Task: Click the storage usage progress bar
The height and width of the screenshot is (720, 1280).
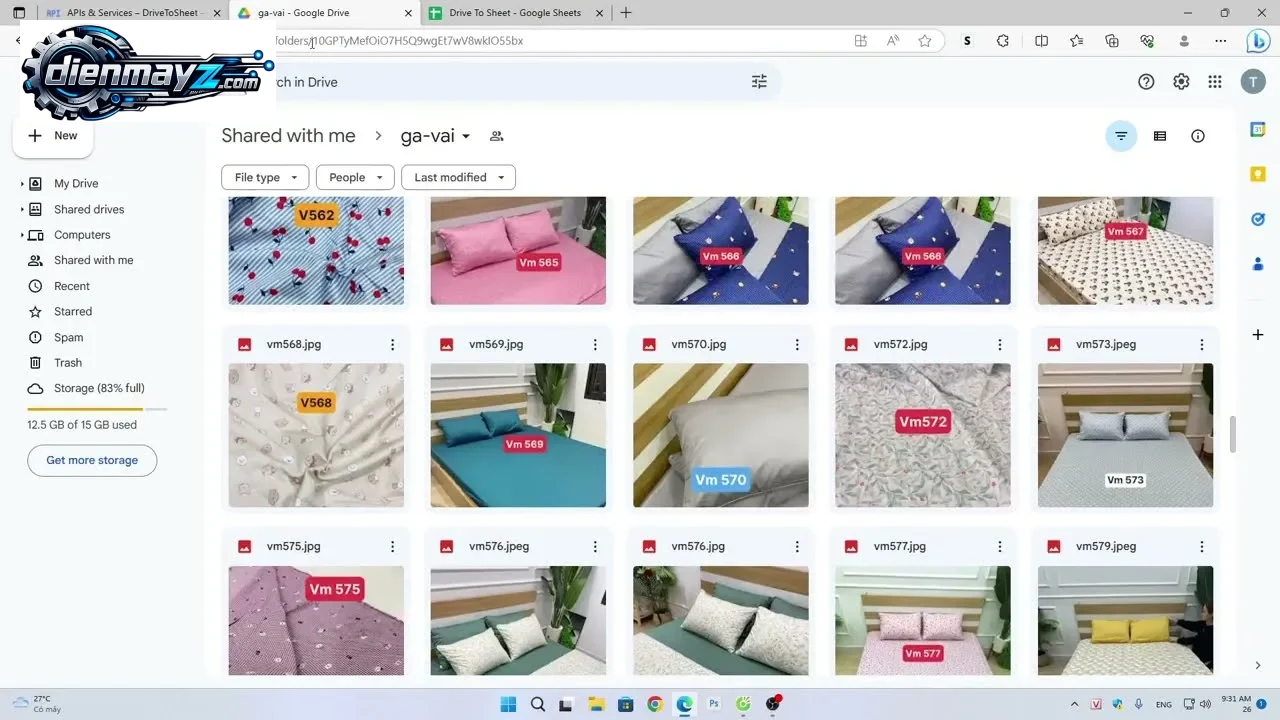Action: pos(97,409)
